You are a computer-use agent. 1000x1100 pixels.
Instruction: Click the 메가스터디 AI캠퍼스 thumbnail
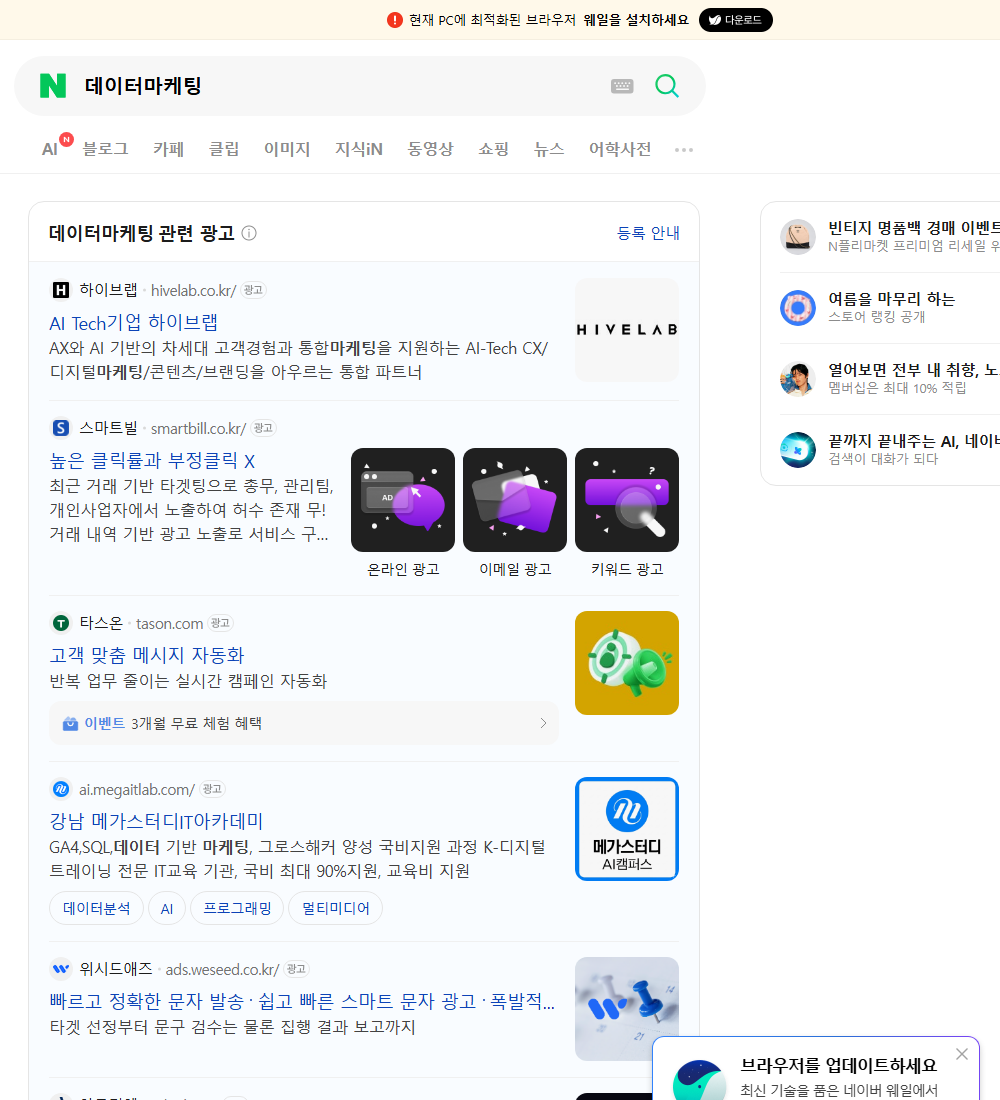pos(627,829)
